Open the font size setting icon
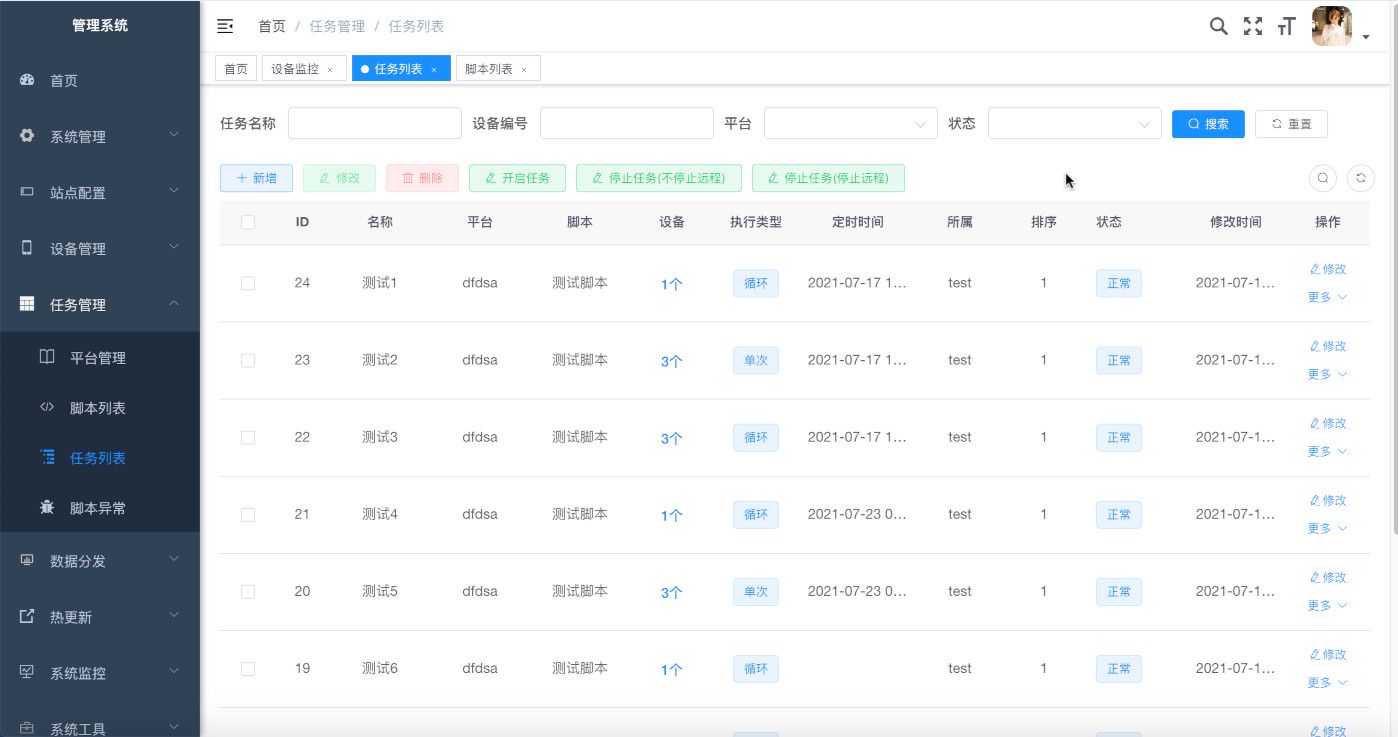1398x737 pixels. pos(1286,26)
